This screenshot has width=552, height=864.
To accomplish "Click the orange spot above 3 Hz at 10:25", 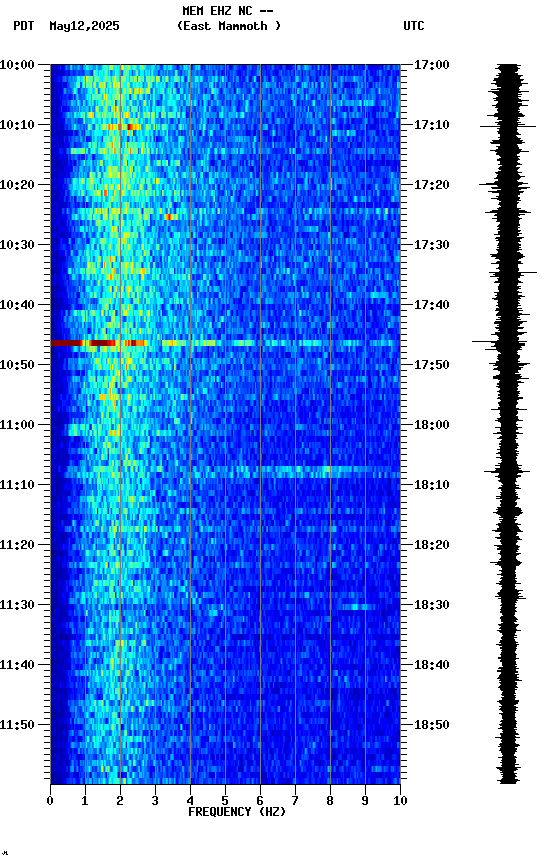I will [171, 217].
